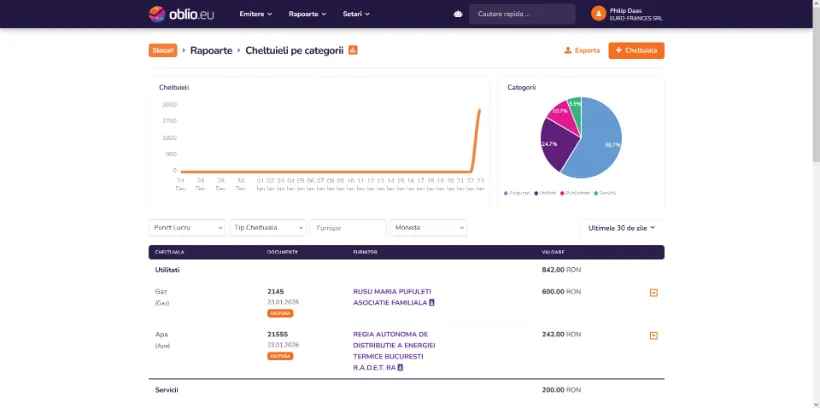Expand the Tip Cheltuiala dropdown
The image size is (820, 408).
pyautogui.click(x=267, y=228)
